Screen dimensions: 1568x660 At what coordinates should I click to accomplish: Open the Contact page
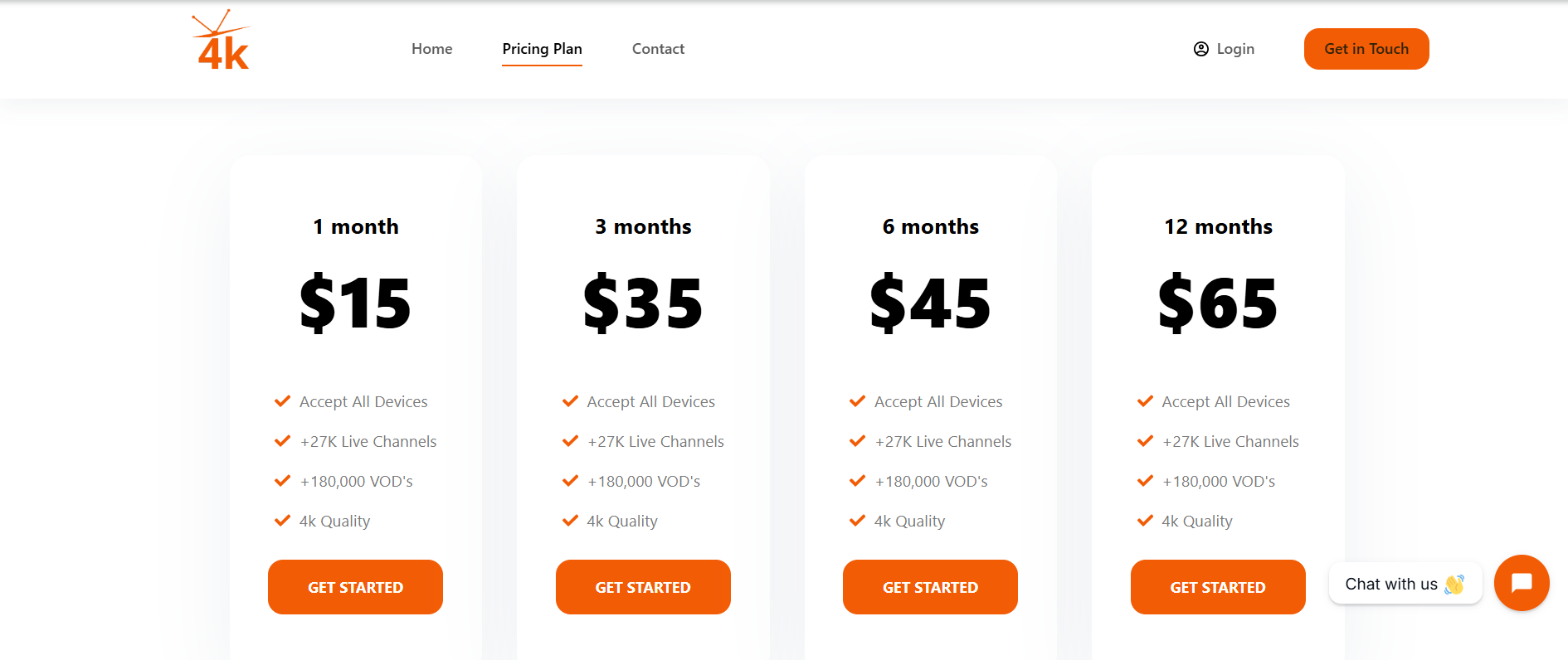(658, 49)
